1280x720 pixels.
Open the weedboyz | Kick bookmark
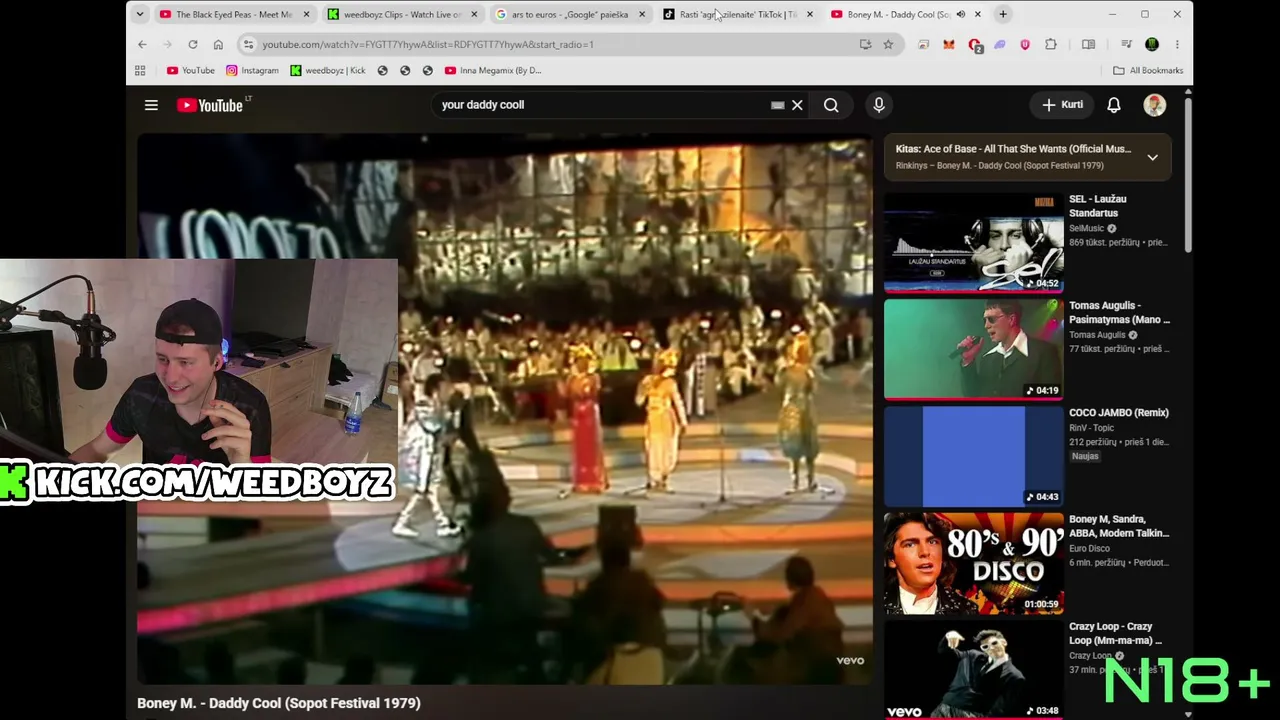click(328, 71)
